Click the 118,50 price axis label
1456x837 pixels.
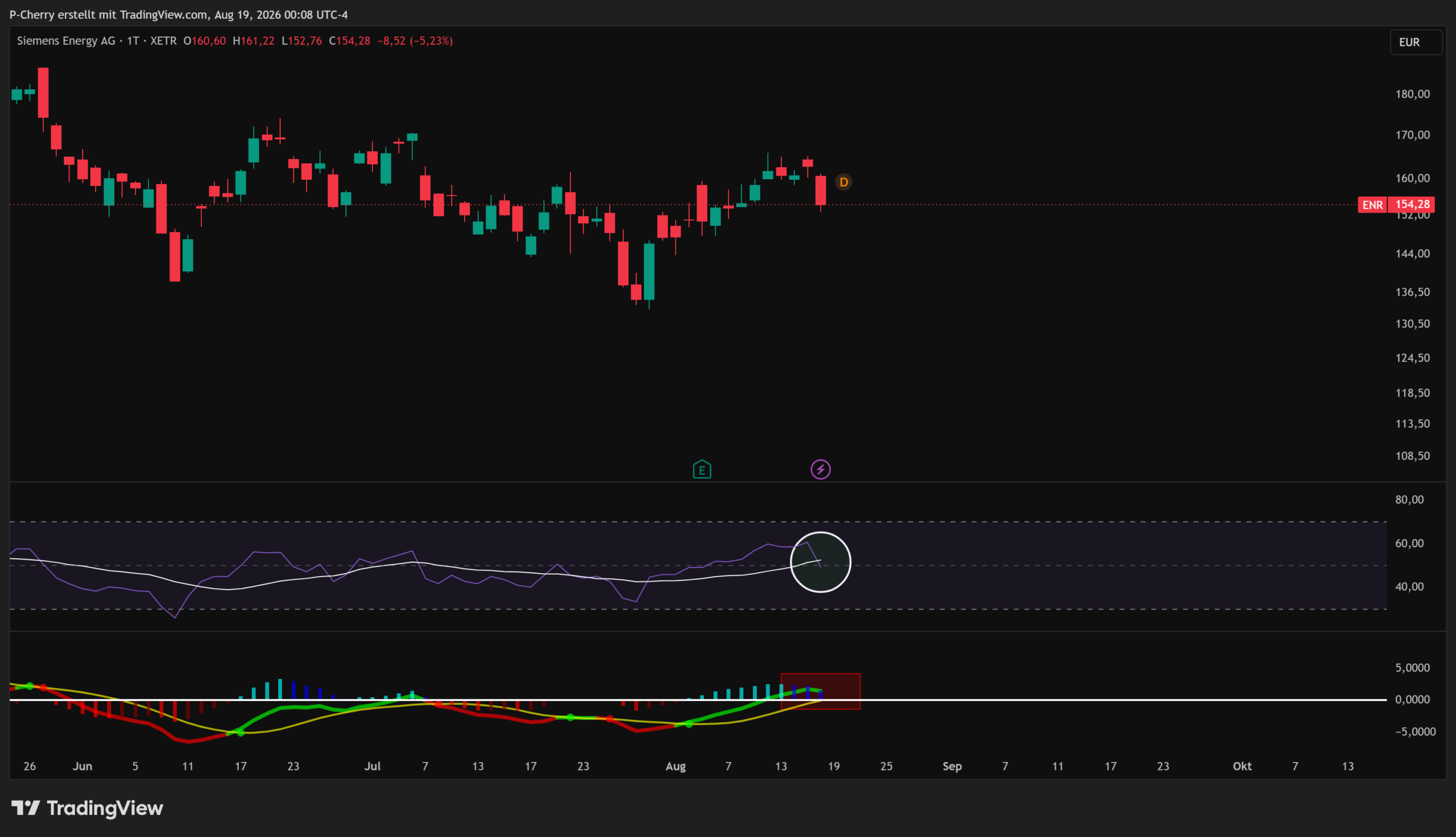click(1412, 393)
